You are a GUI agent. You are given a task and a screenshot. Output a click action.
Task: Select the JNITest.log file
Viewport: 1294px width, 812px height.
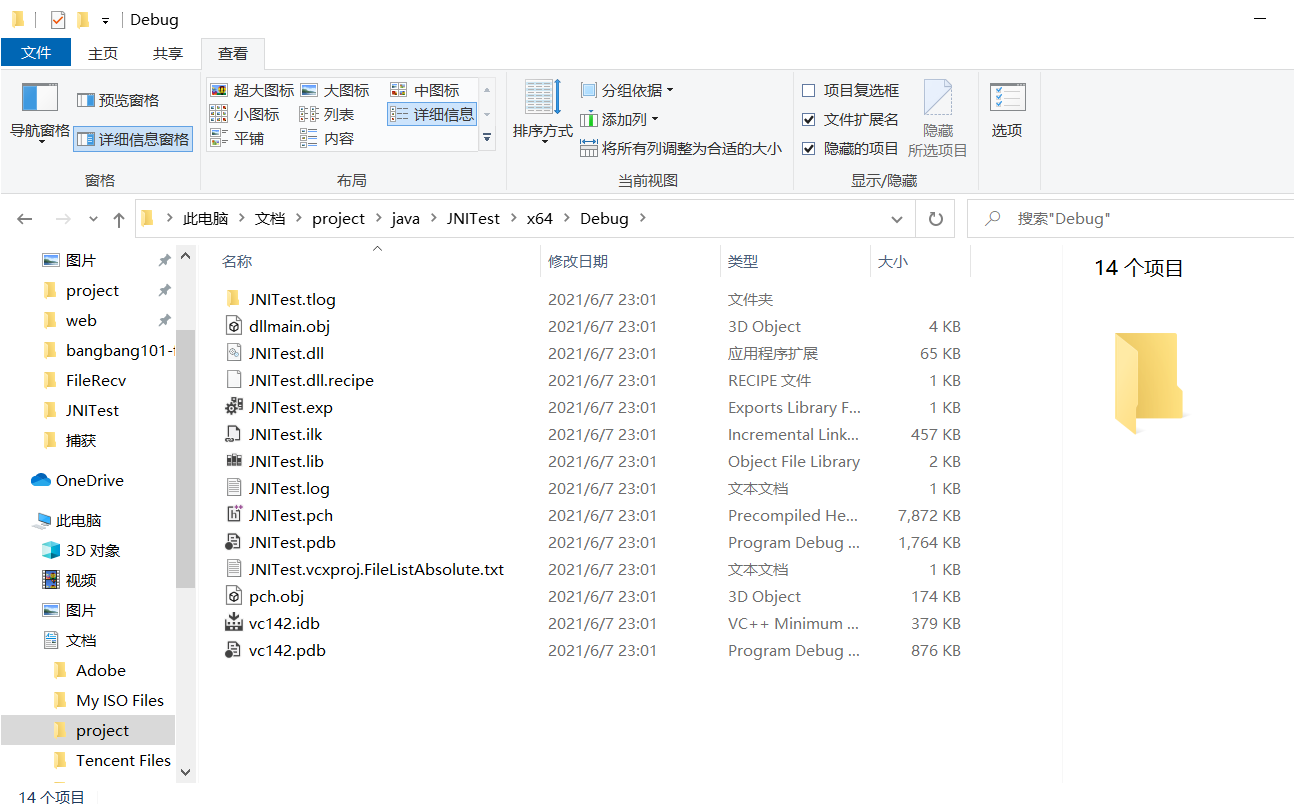(289, 488)
